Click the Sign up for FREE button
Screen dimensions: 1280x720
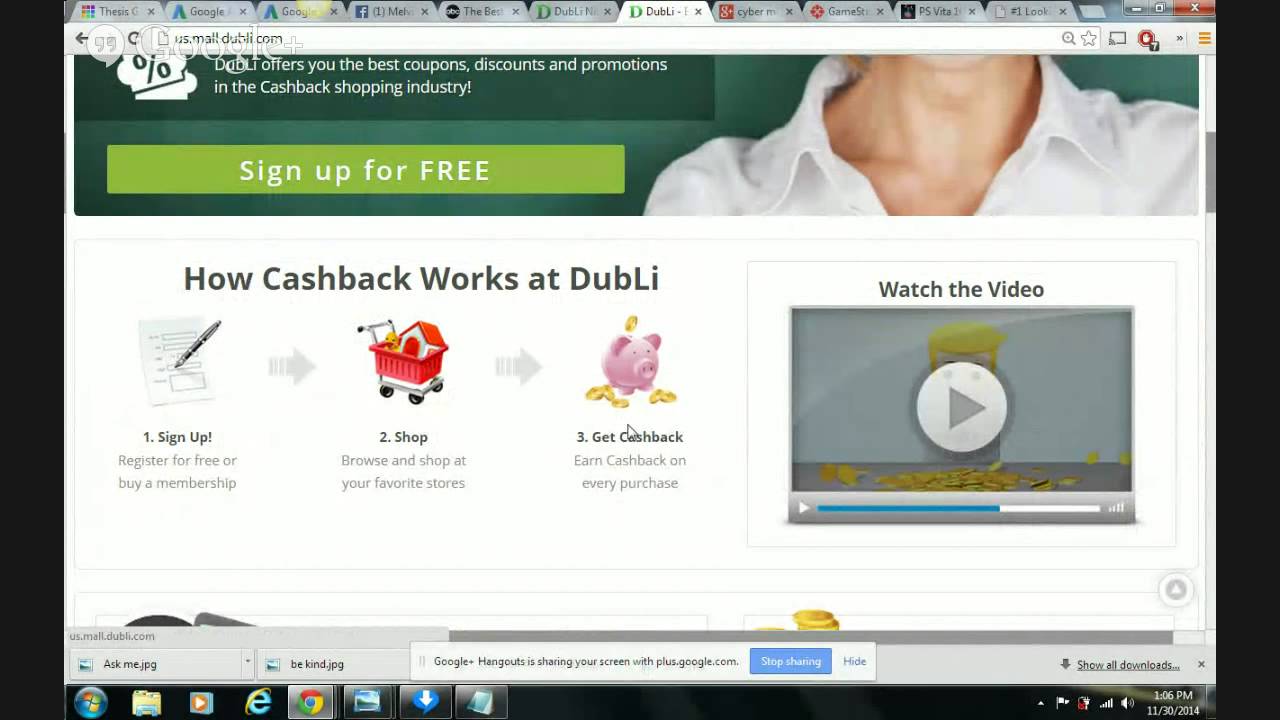(365, 169)
